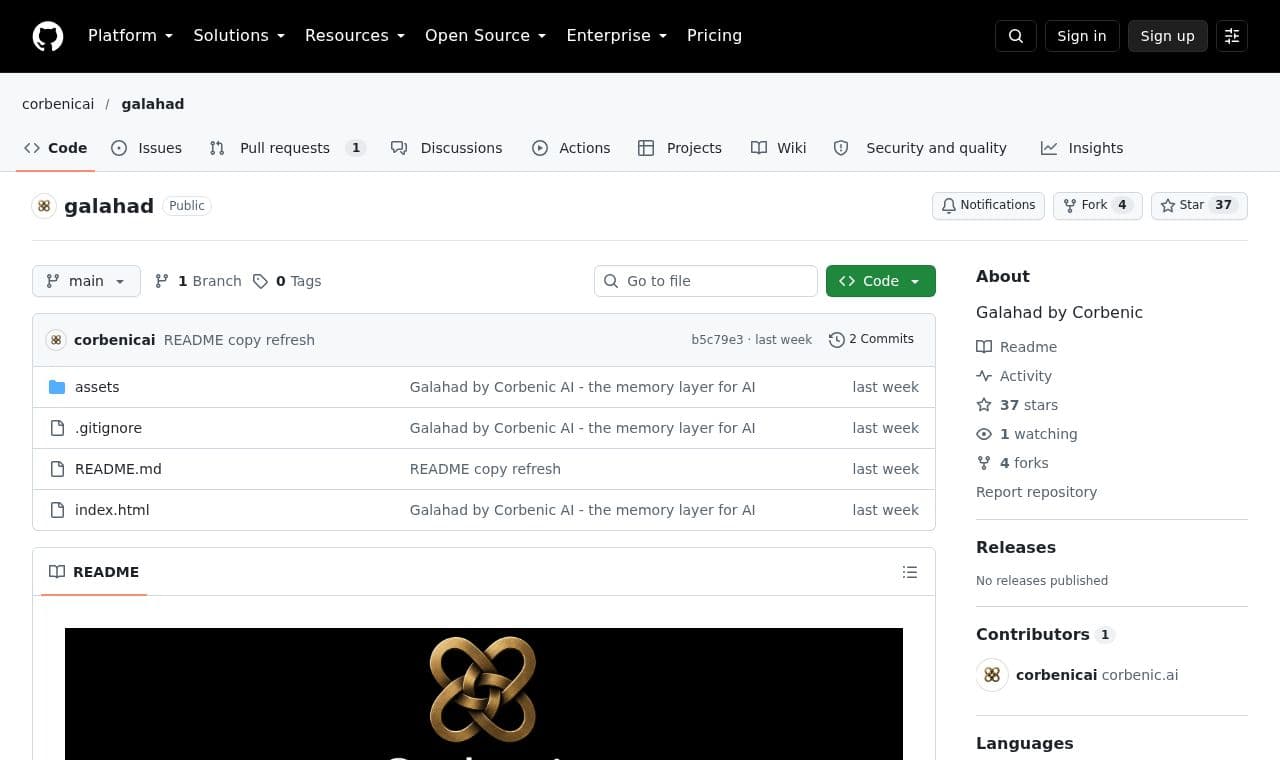Open the Pricing link
Viewport: 1280px width, 760px height.
pyautogui.click(x=714, y=36)
